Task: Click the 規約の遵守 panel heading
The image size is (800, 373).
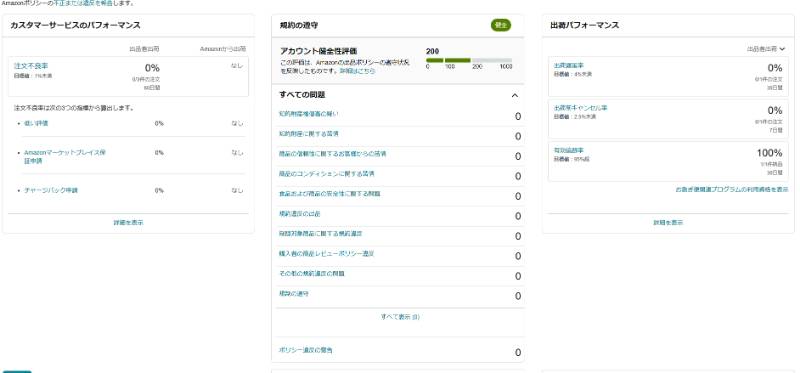Action: (299, 25)
